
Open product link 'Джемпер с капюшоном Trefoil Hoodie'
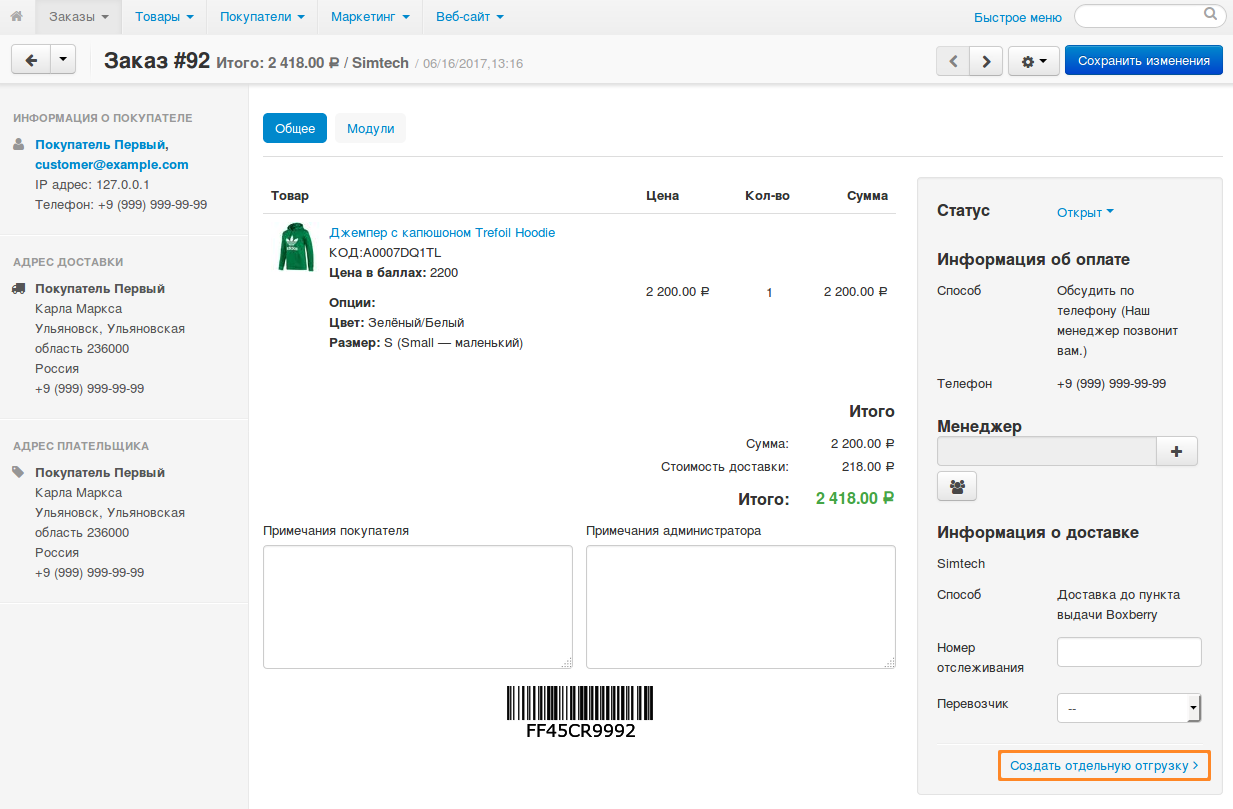(x=442, y=232)
